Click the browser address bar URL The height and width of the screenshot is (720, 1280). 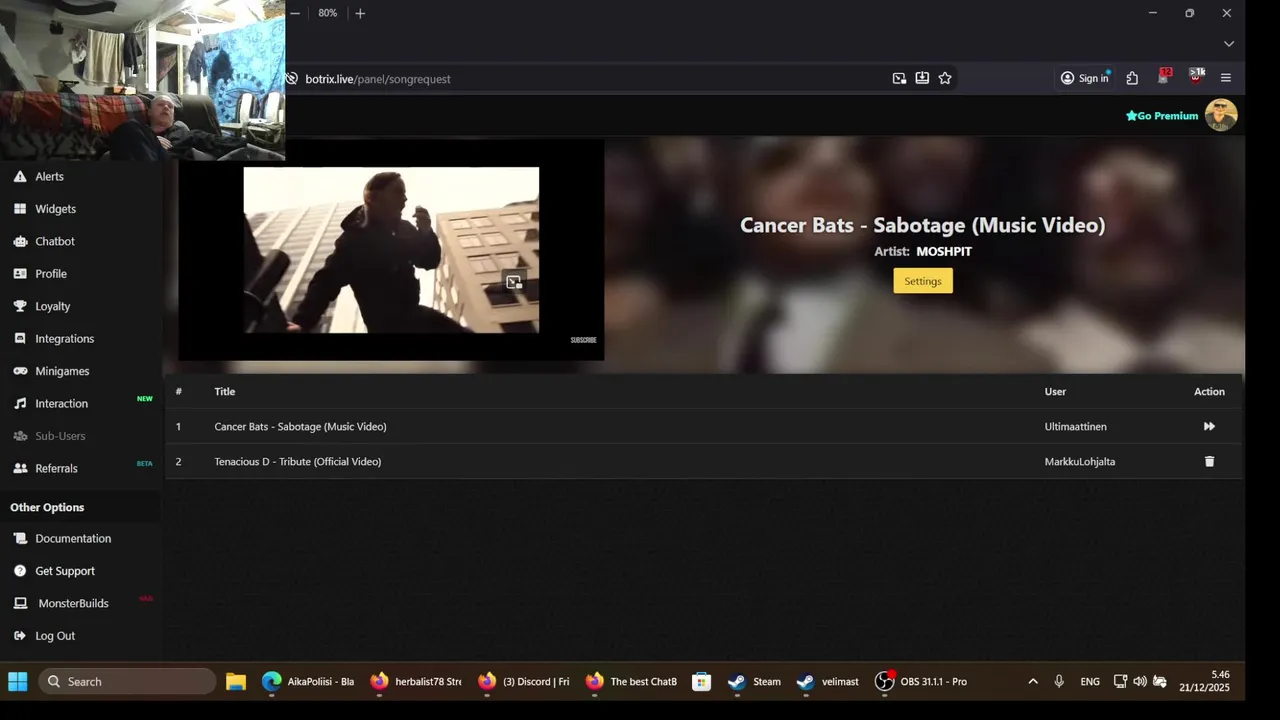(x=378, y=79)
